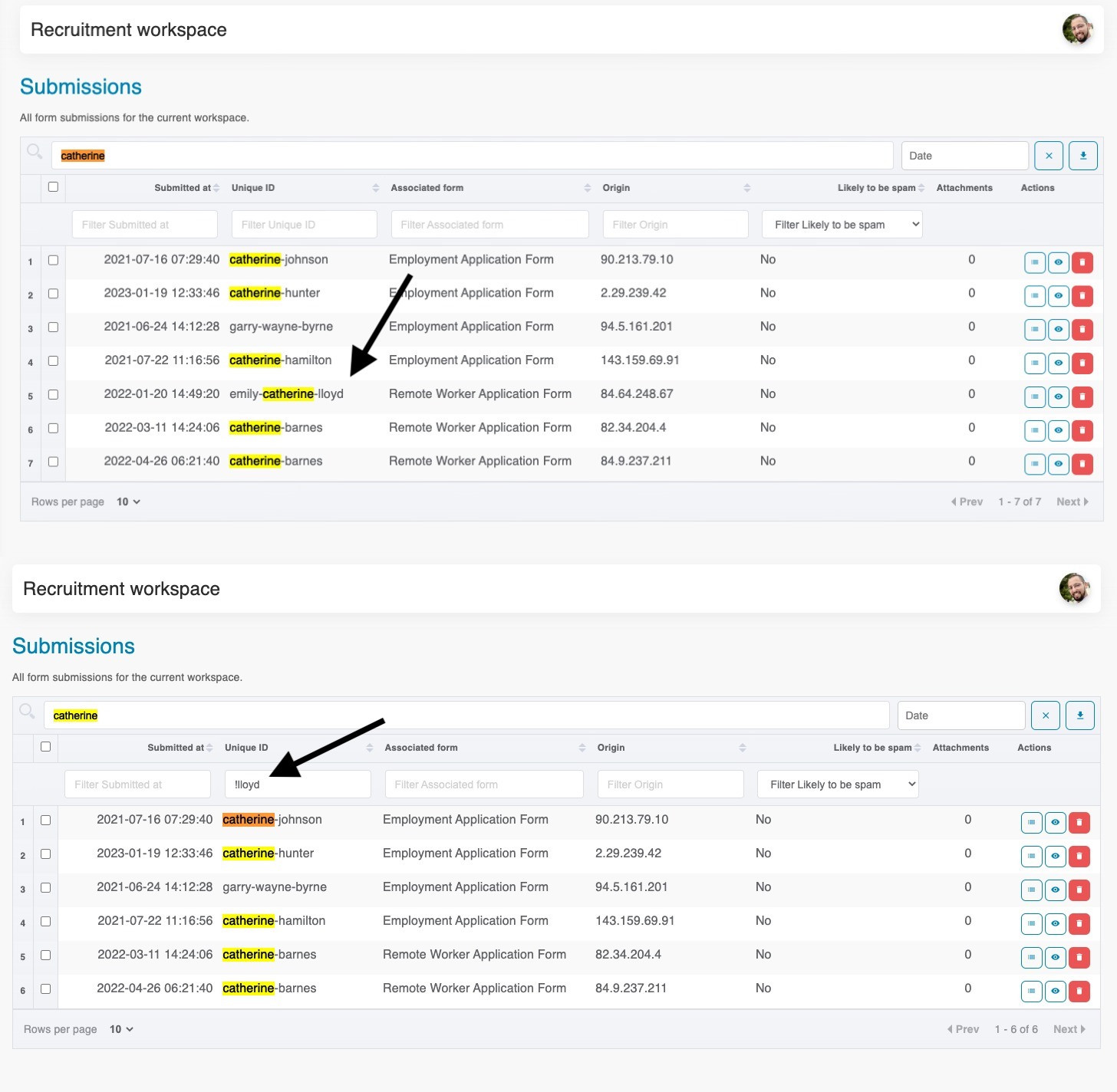Image resolution: width=1117 pixels, height=1092 pixels.
Task: Sort by Likely to be spam in the 7-row table
Action: coord(881,188)
